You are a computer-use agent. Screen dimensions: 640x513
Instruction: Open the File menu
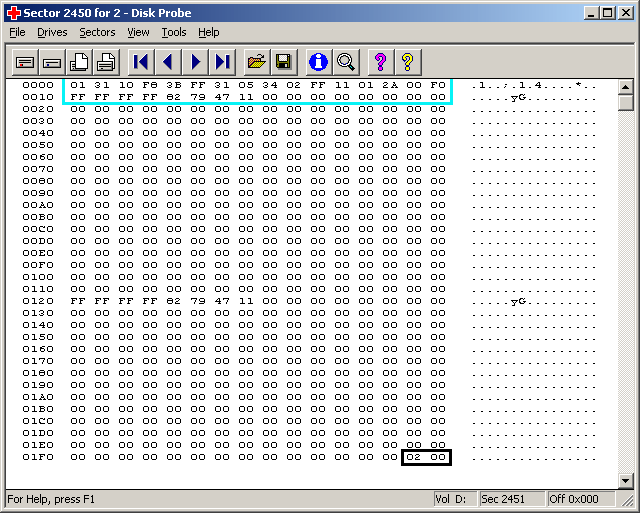point(17,32)
